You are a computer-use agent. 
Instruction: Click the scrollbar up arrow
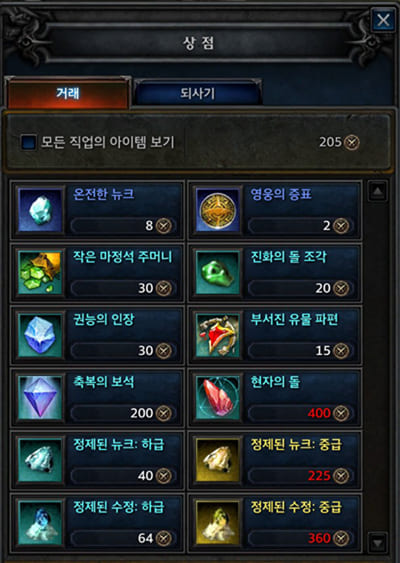(377, 191)
